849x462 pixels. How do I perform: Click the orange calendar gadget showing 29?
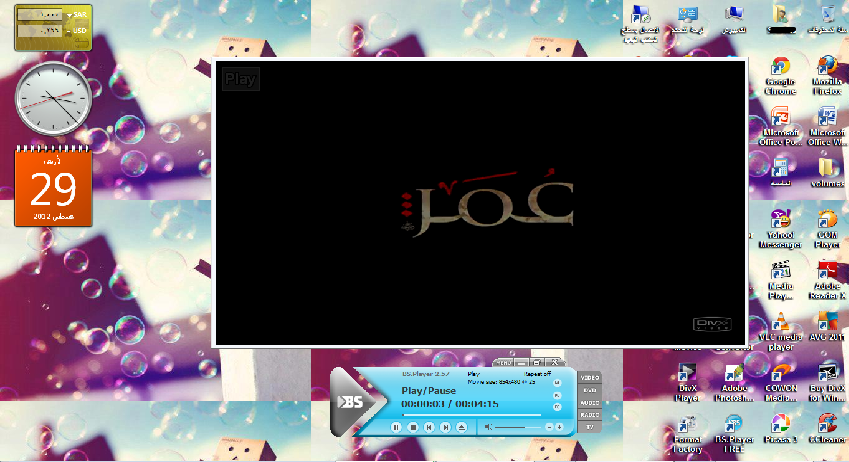[53, 187]
